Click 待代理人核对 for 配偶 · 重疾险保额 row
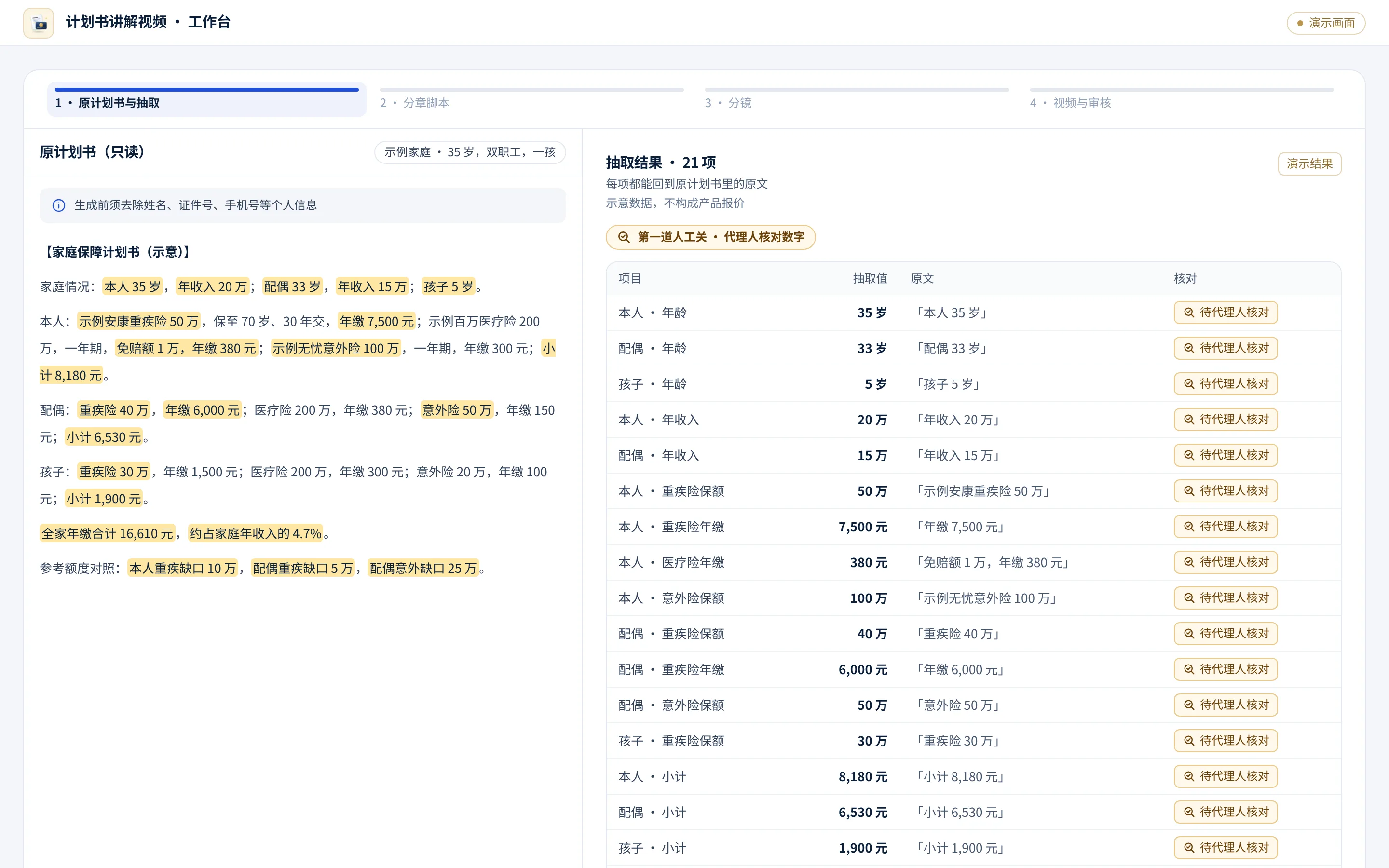This screenshot has height=868, width=1389. (x=1226, y=633)
